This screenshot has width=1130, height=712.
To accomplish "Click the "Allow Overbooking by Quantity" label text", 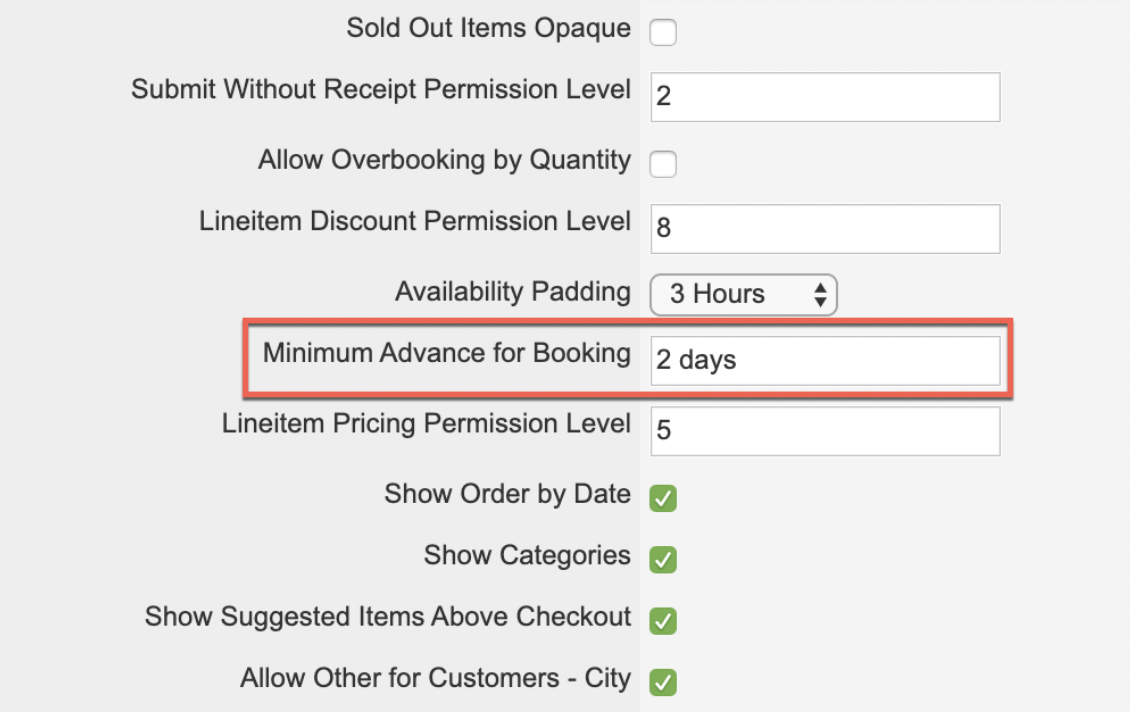I will tap(444, 160).
